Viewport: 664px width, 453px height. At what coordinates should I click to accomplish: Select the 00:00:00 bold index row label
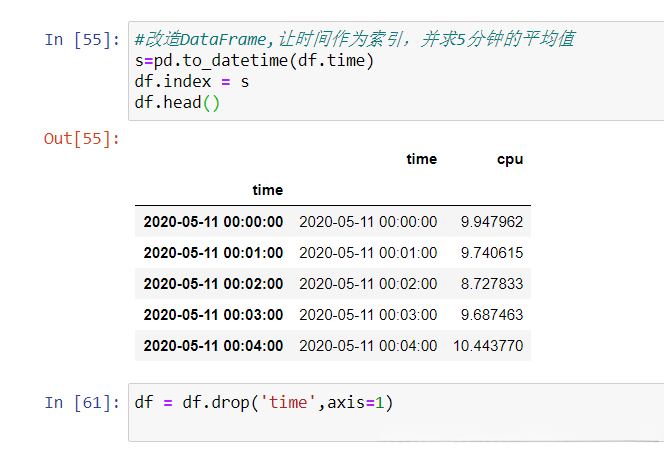213,222
